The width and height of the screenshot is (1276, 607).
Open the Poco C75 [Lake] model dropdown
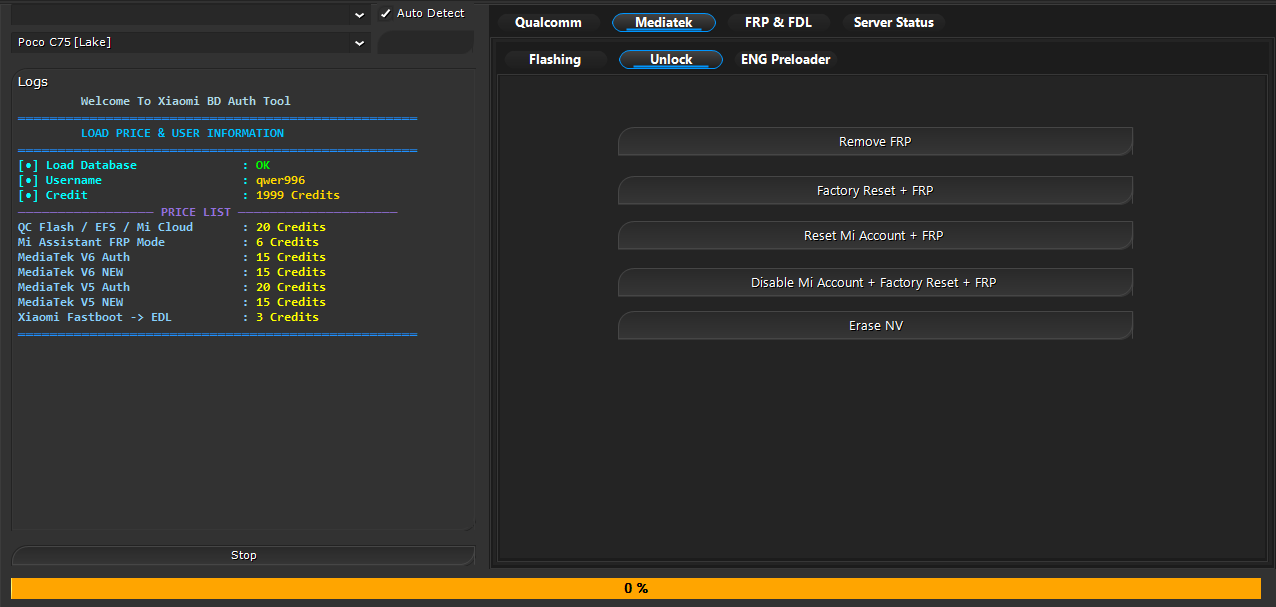[x=190, y=43]
